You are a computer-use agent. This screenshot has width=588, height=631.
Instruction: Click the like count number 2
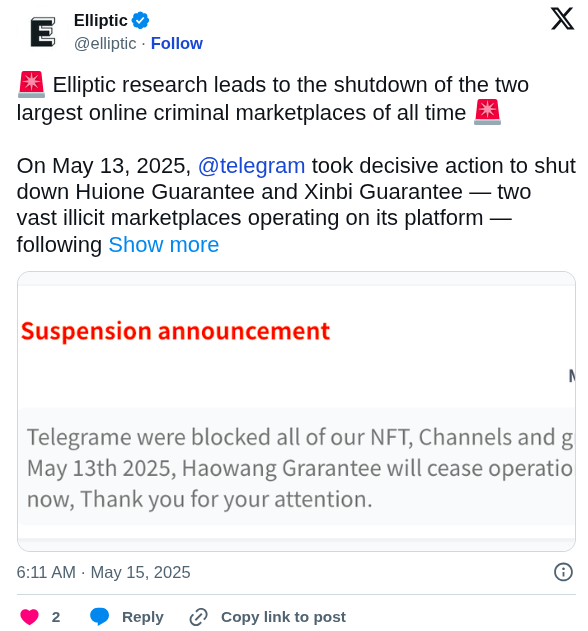[x=56, y=617]
